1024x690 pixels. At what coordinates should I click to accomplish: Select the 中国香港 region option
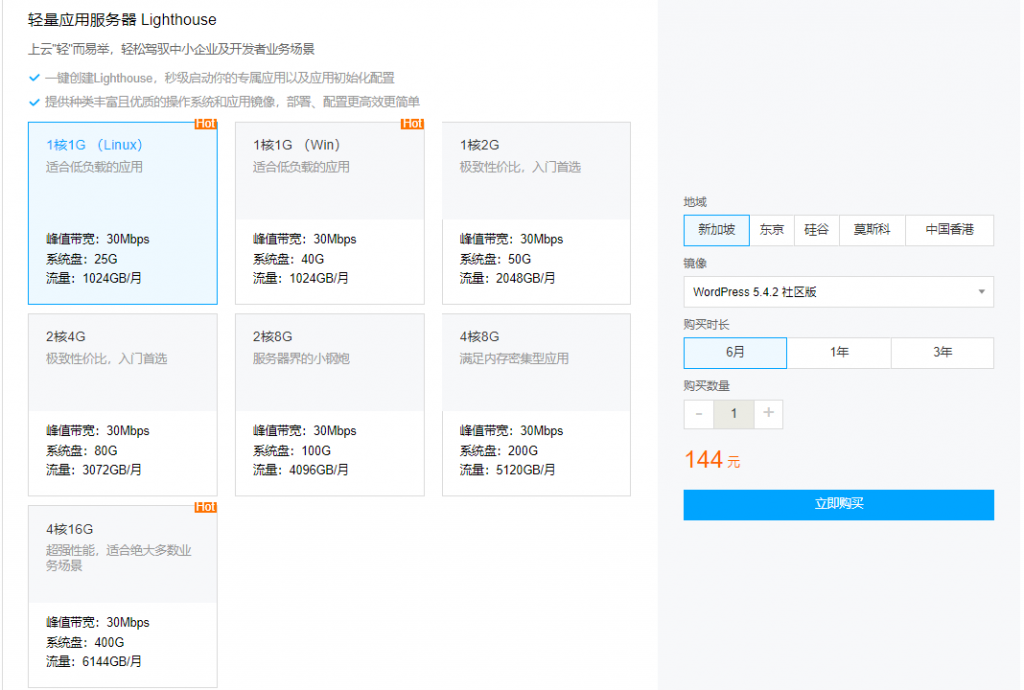coord(949,230)
